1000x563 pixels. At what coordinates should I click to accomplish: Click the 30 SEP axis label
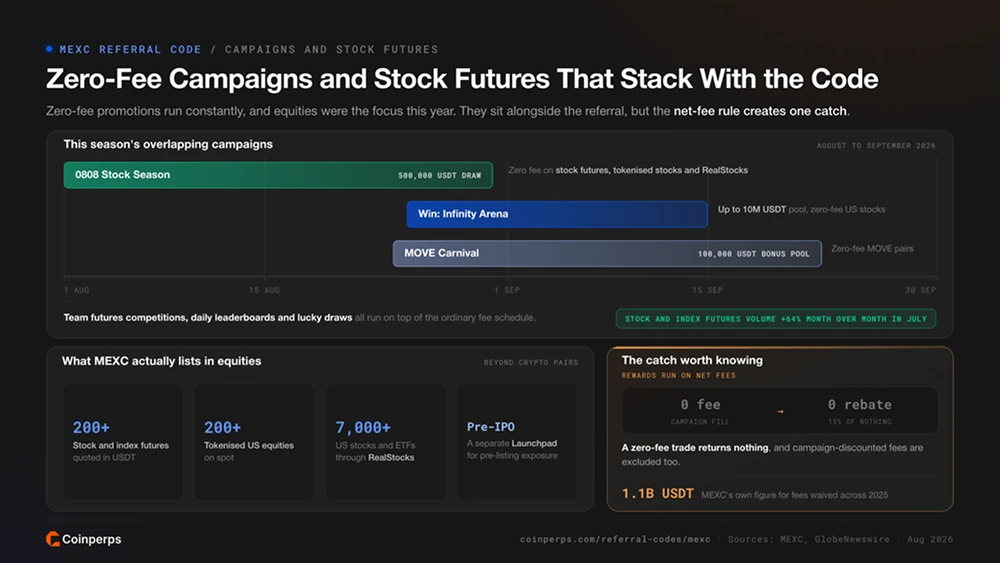coord(920,290)
